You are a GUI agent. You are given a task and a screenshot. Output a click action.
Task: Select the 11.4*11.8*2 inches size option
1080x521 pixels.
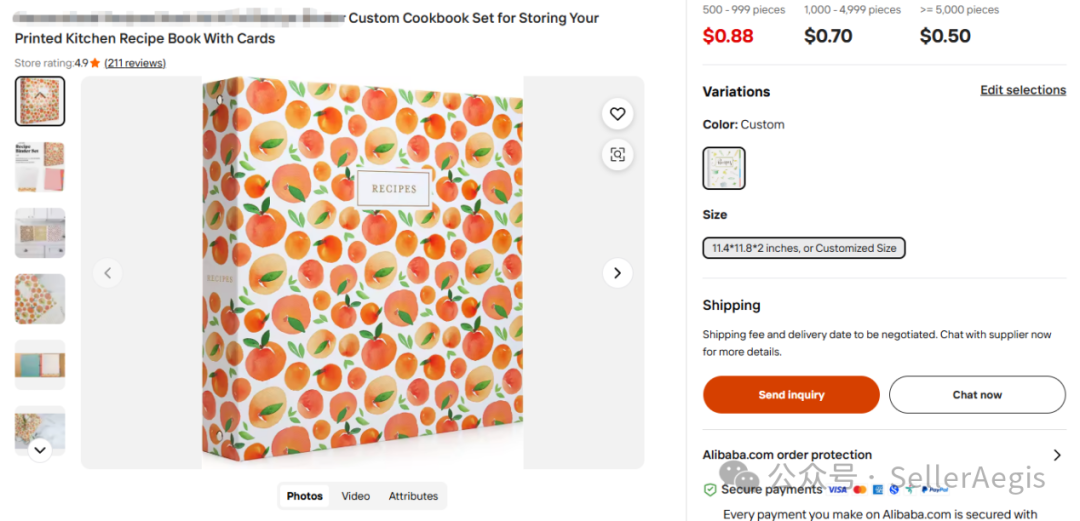point(804,248)
